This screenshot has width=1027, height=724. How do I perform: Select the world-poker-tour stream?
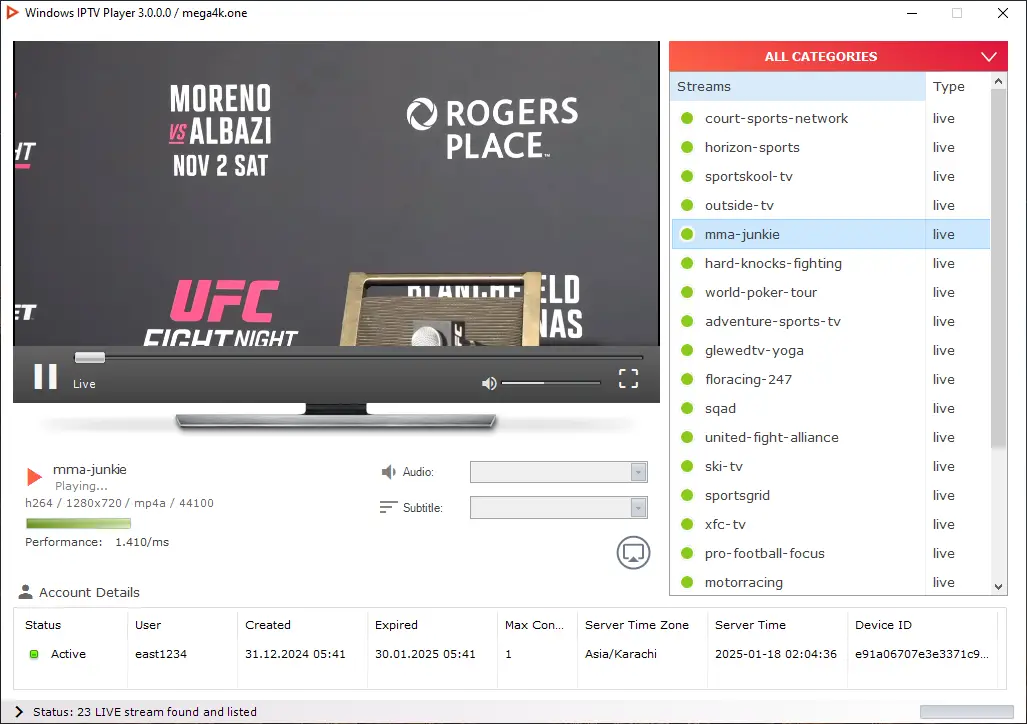(x=831, y=292)
